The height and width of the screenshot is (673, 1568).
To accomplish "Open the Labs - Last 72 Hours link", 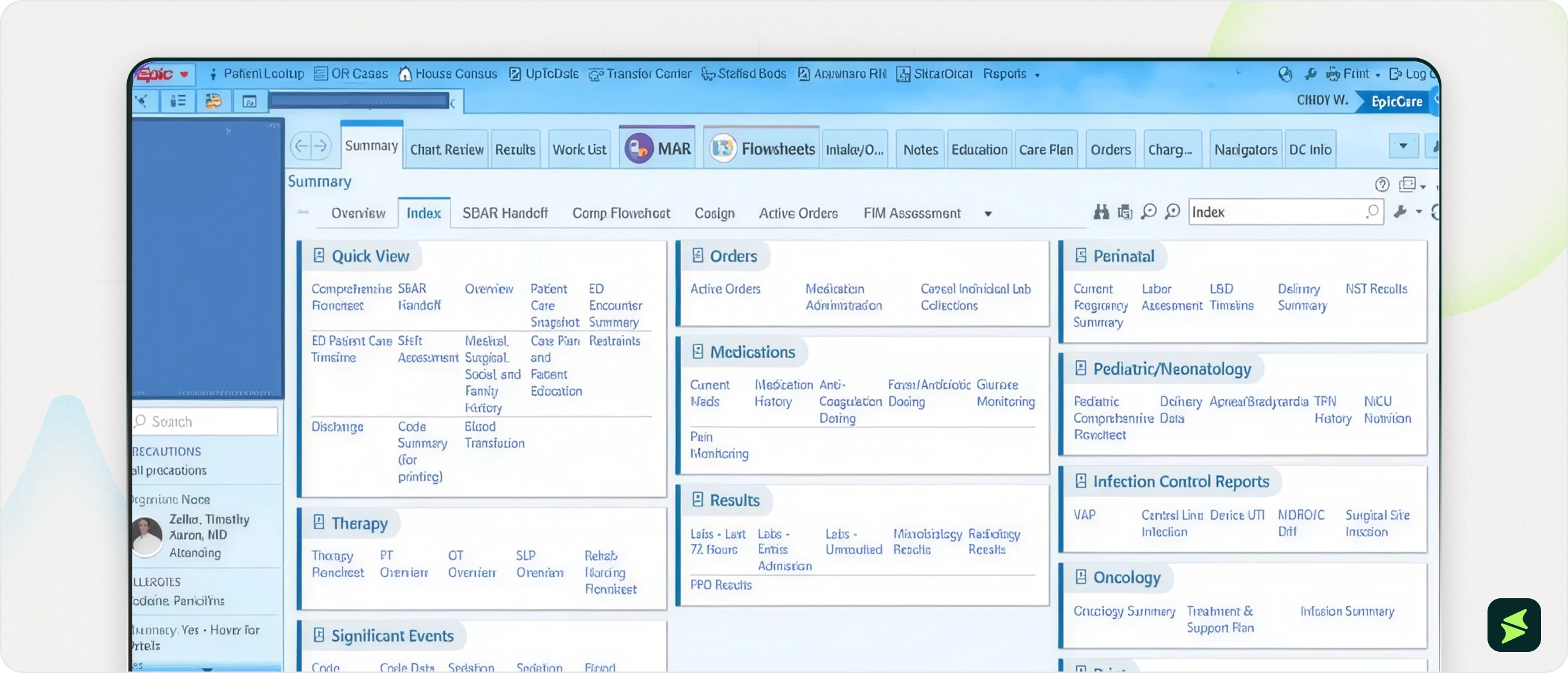I will click(x=718, y=541).
